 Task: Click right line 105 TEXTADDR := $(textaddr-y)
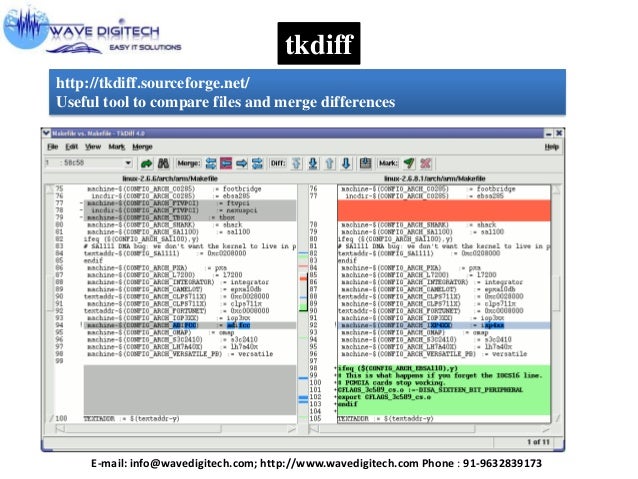386,418
